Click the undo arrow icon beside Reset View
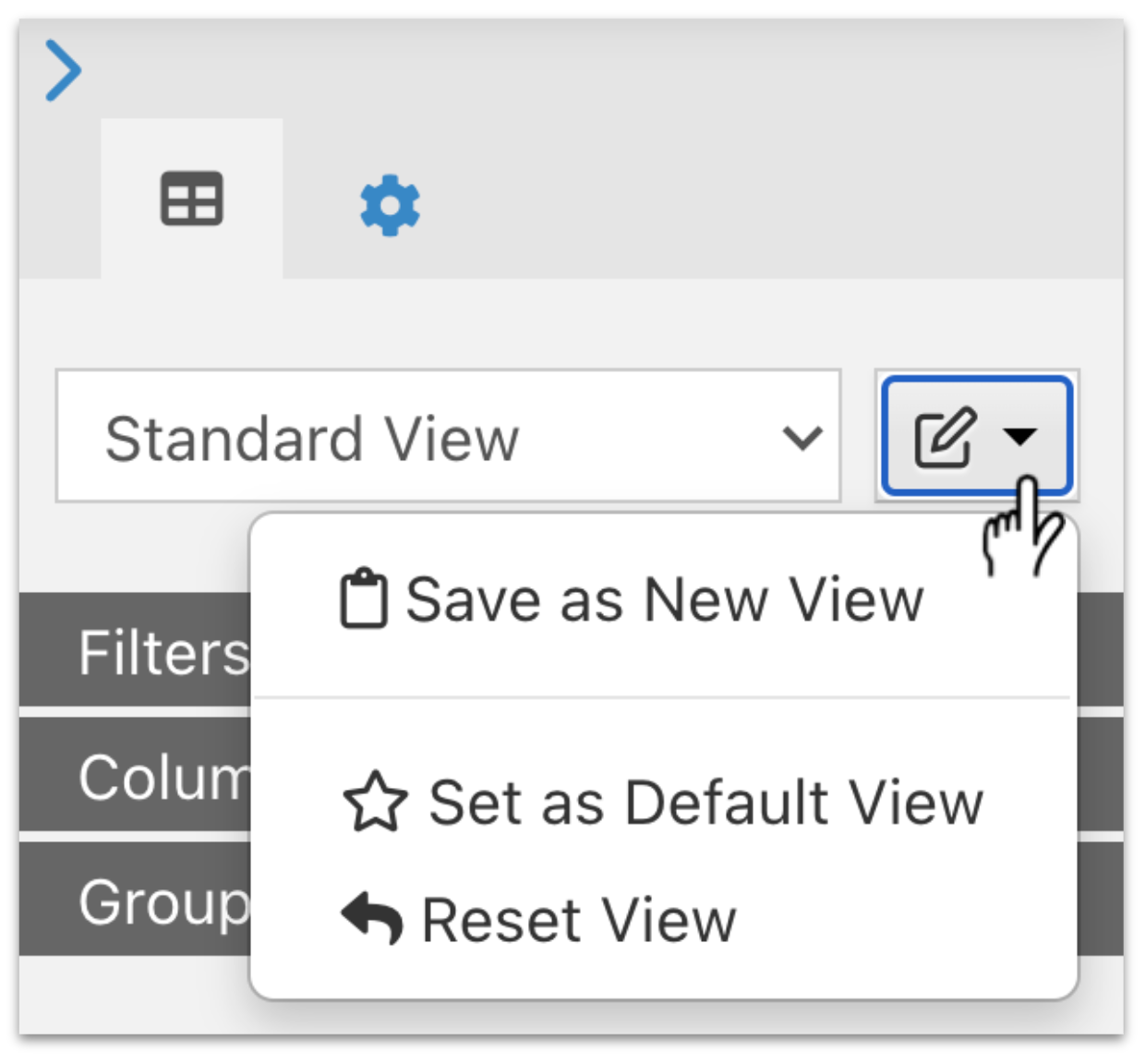This screenshot has width=1145, height=1064. pyautogui.click(x=372, y=917)
